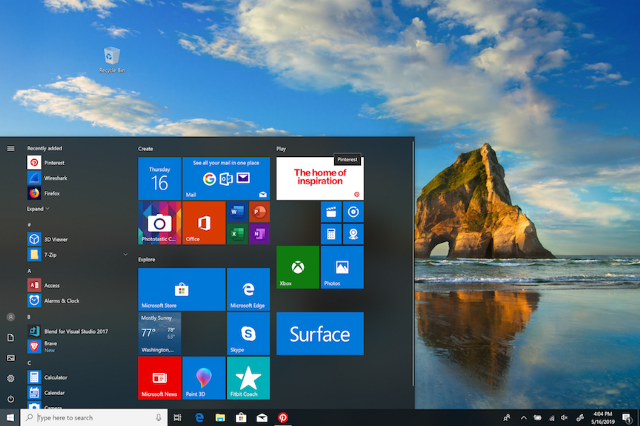Show hidden system tray icons
The height and width of the screenshot is (426, 640).
click(524, 417)
